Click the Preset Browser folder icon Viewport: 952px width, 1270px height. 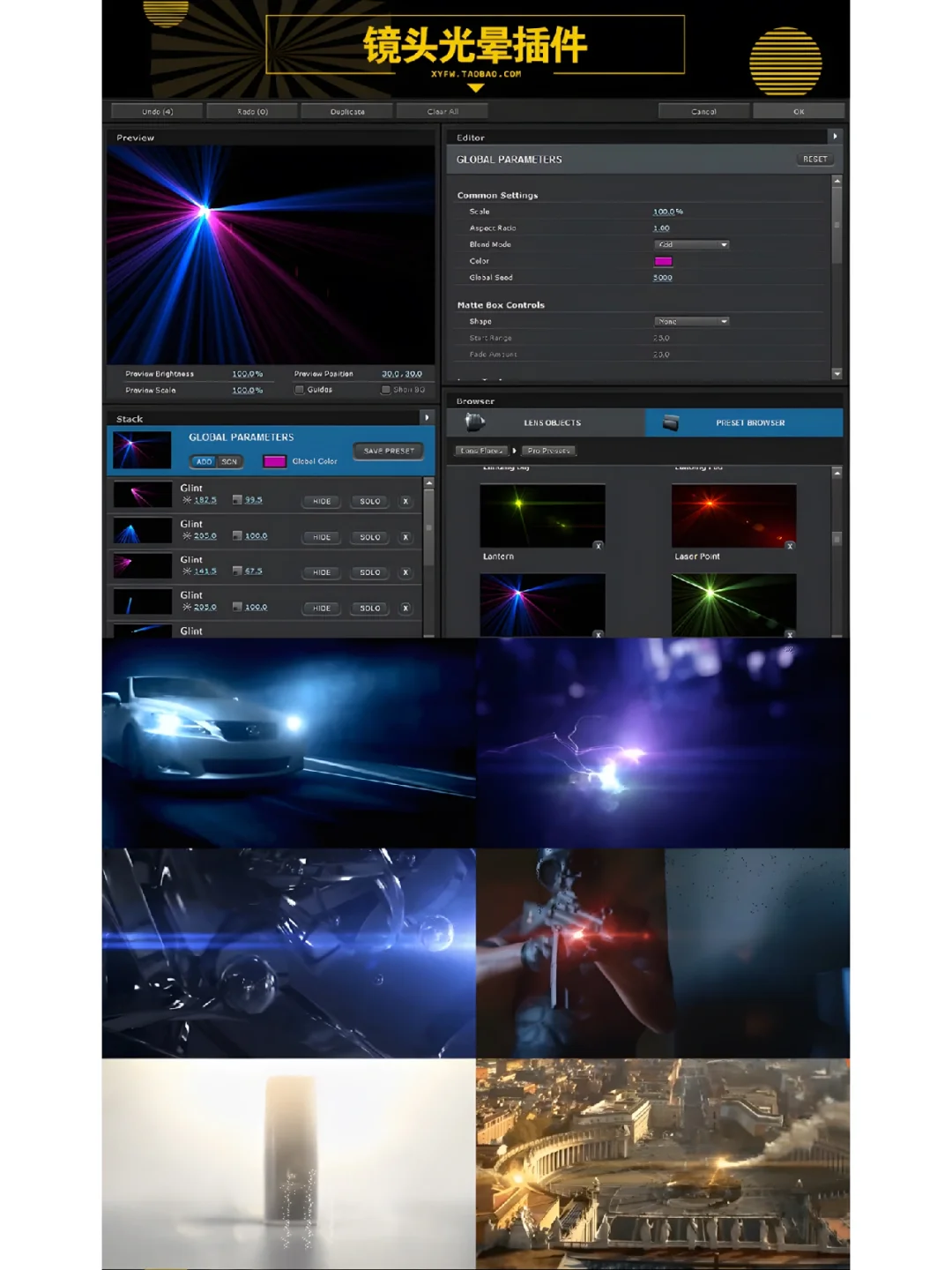click(671, 422)
